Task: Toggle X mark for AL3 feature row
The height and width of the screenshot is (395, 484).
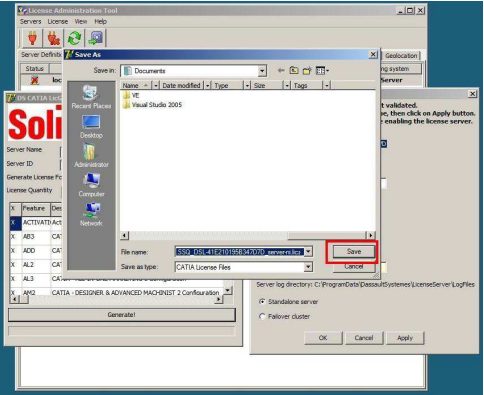Action: click(15, 278)
